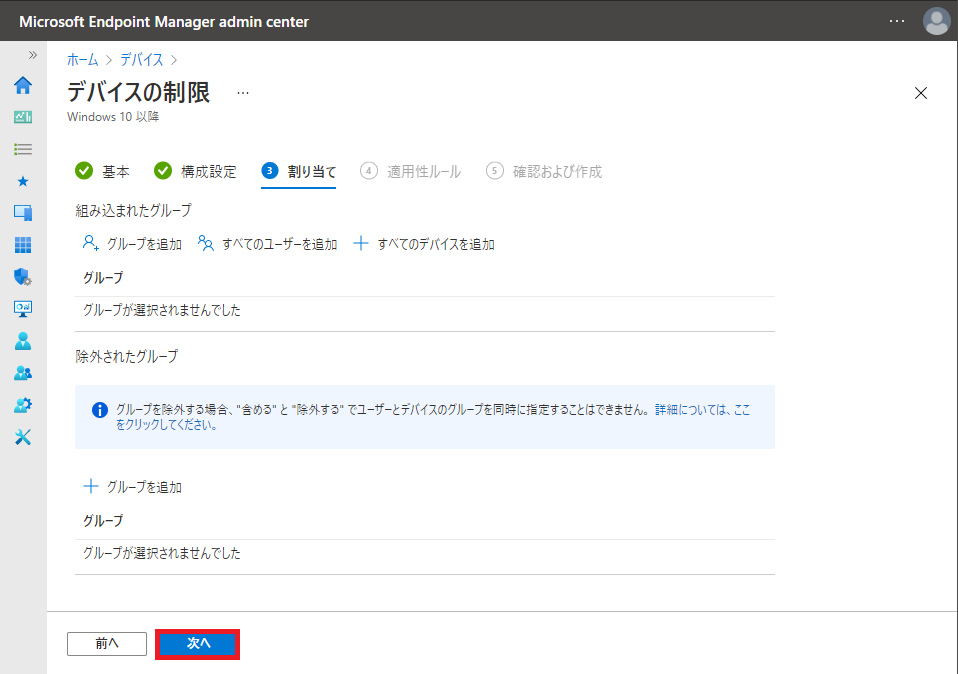Go to the 適用性ルール step tab

pyautogui.click(x=411, y=172)
